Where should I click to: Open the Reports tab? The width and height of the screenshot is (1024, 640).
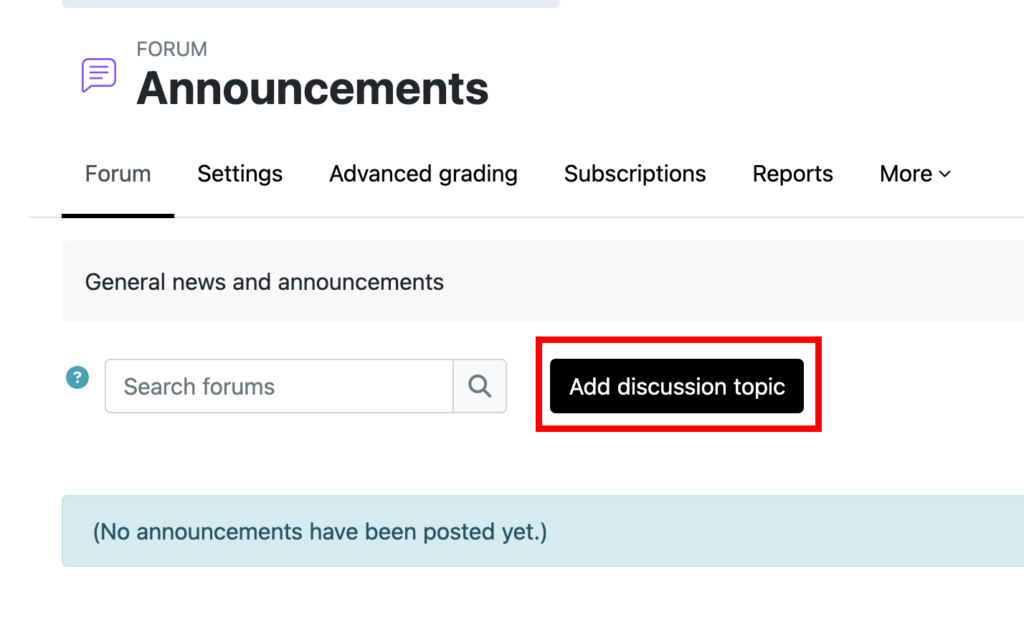(793, 174)
